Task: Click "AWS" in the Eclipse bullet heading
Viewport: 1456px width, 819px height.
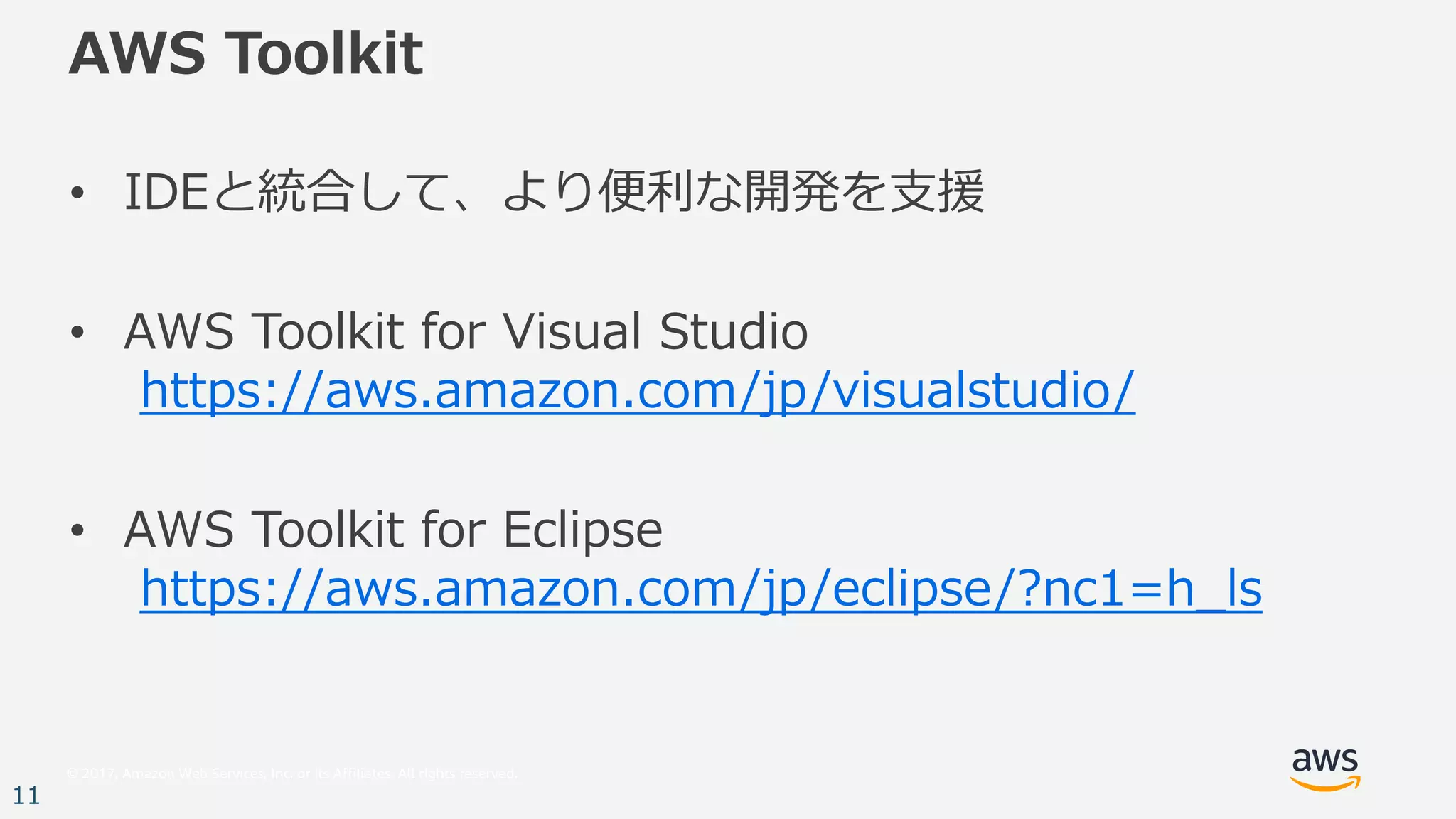Action: tap(178, 530)
